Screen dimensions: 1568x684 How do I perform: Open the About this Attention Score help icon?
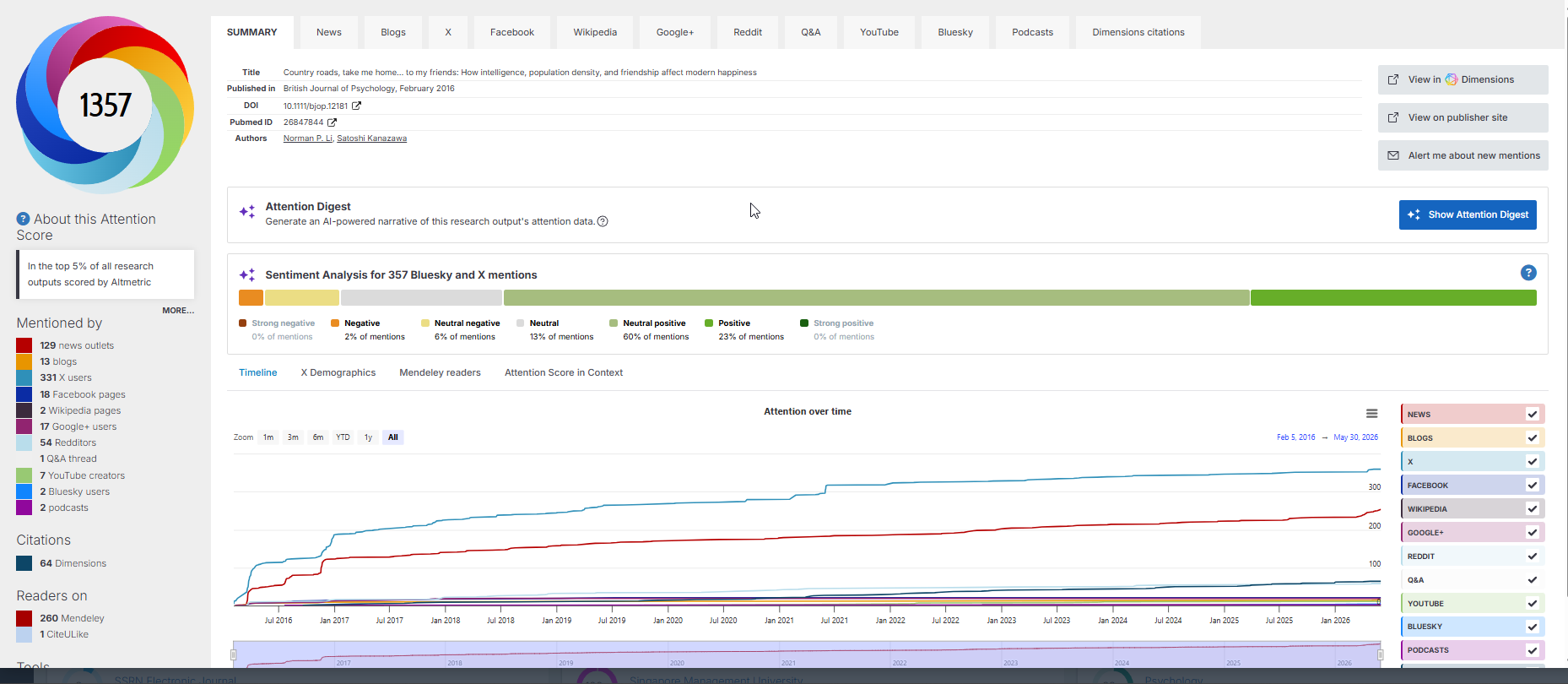tap(24, 219)
